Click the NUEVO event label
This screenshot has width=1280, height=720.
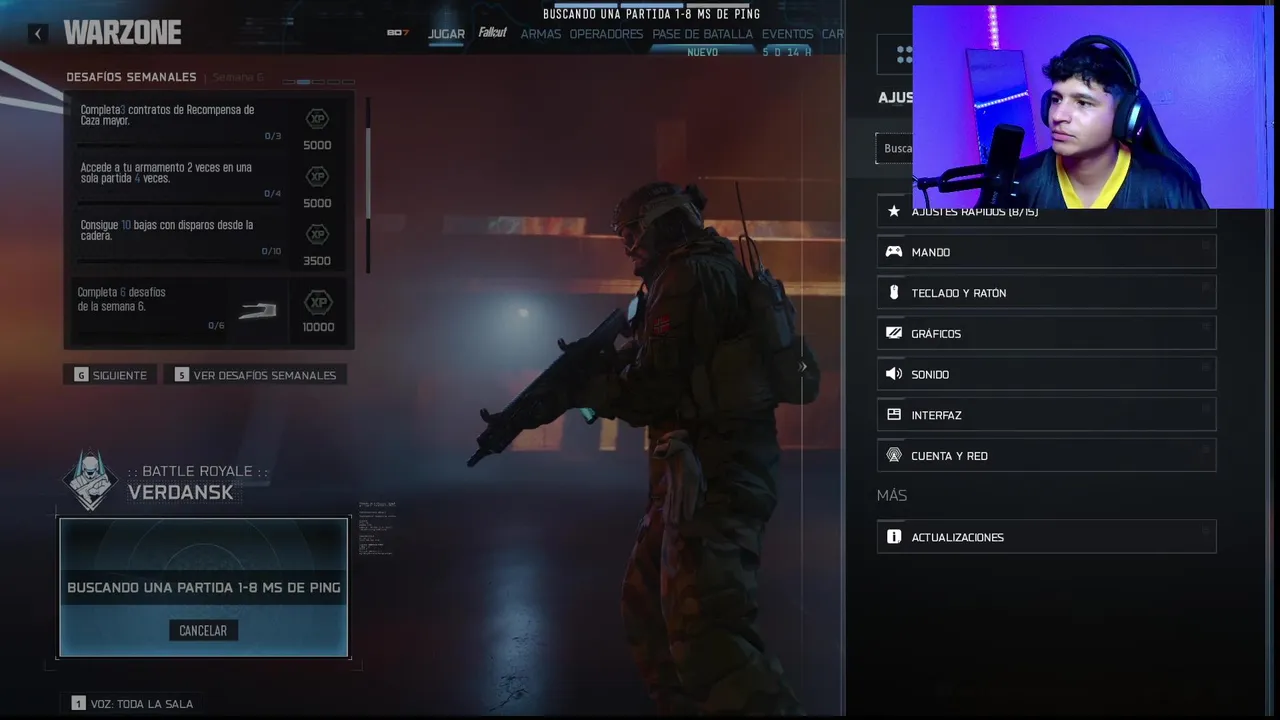(x=702, y=52)
